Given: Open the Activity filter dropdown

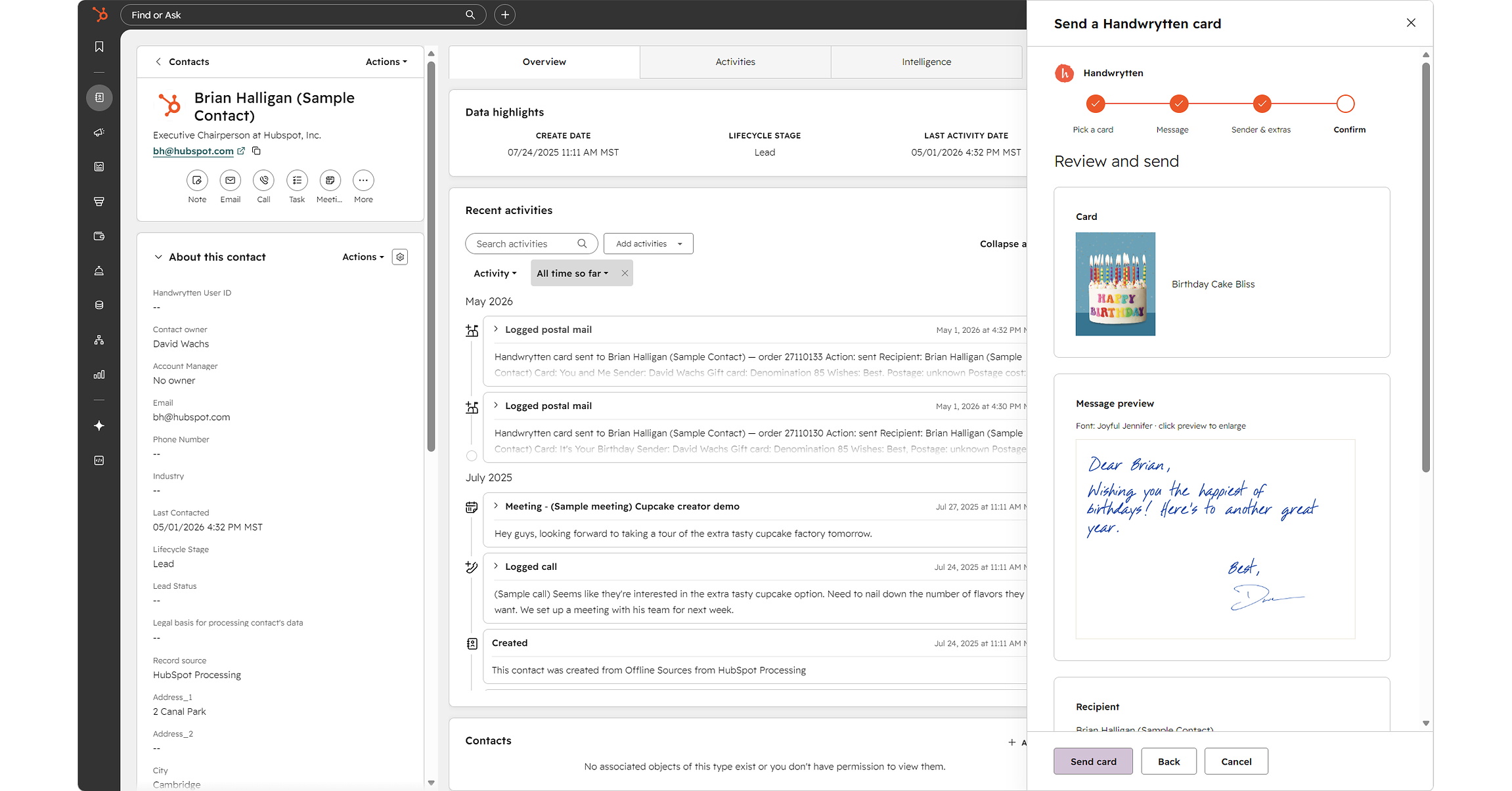Looking at the screenshot, I should pyautogui.click(x=495, y=273).
